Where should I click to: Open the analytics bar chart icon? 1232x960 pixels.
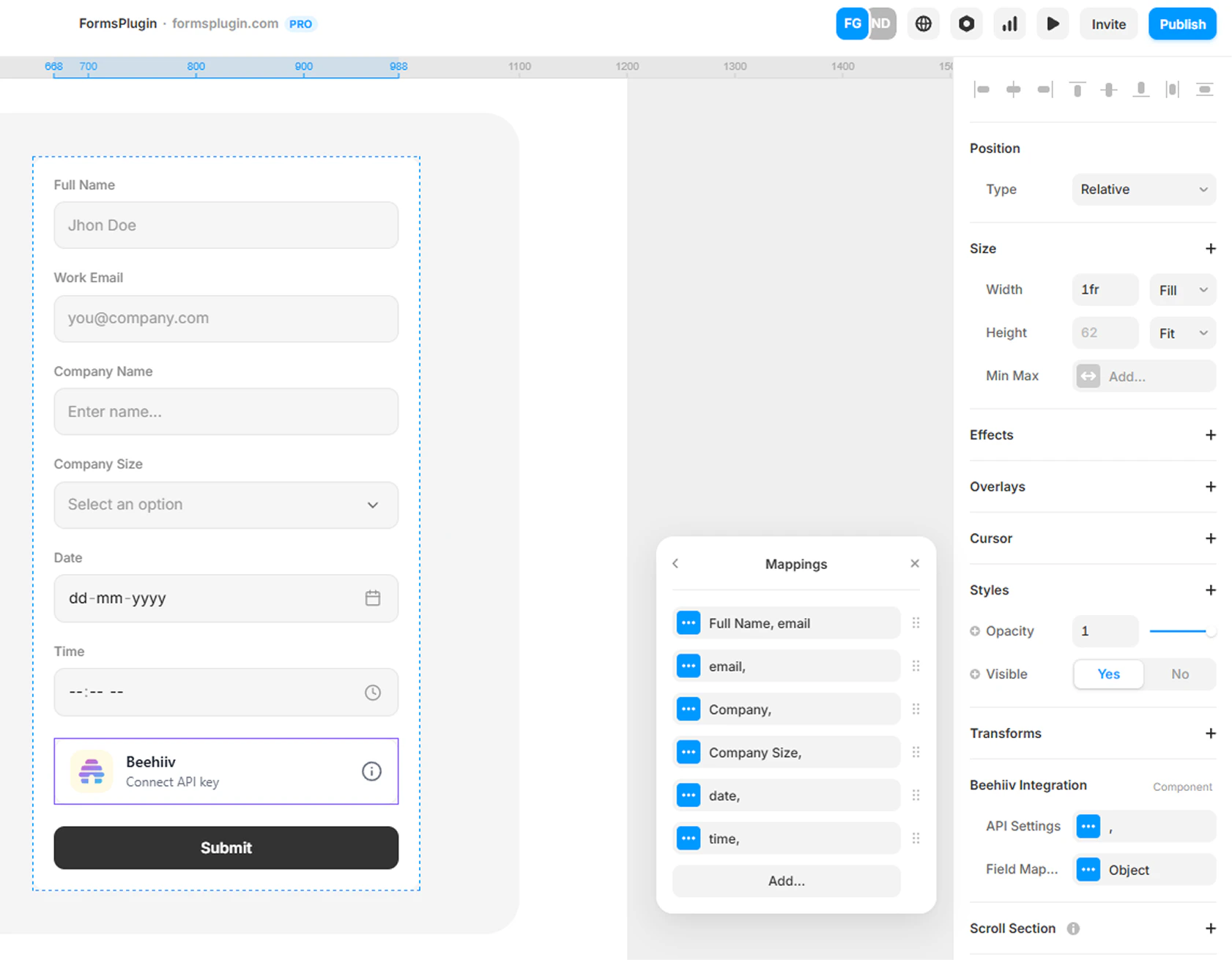point(1009,24)
